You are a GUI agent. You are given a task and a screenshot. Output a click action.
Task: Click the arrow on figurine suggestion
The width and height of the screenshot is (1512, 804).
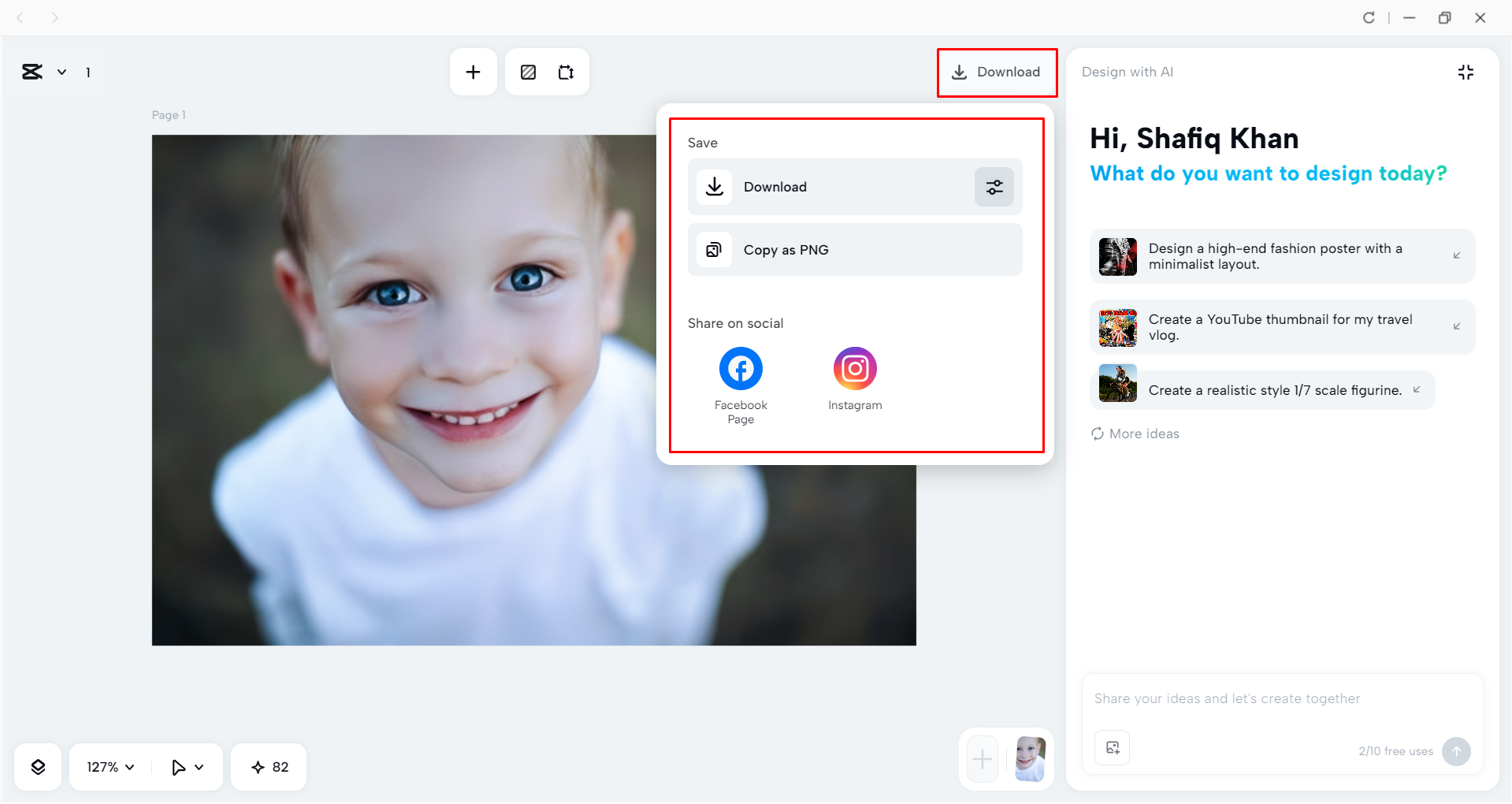pos(1417,389)
